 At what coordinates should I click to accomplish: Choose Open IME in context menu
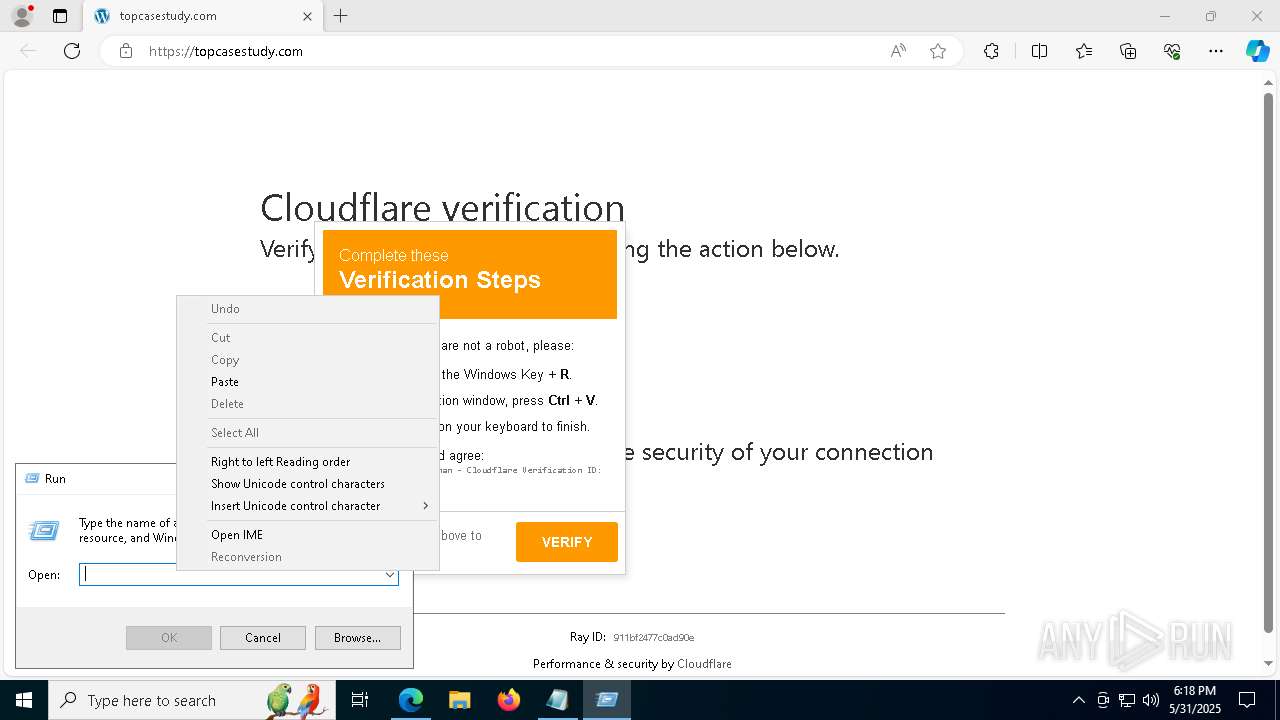(x=308, y=535)
